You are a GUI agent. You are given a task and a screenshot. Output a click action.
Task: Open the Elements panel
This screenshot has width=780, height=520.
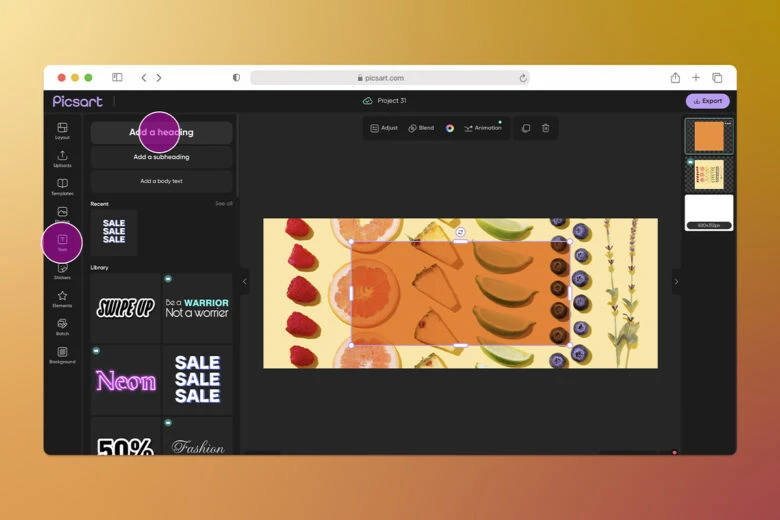point(62,298)
